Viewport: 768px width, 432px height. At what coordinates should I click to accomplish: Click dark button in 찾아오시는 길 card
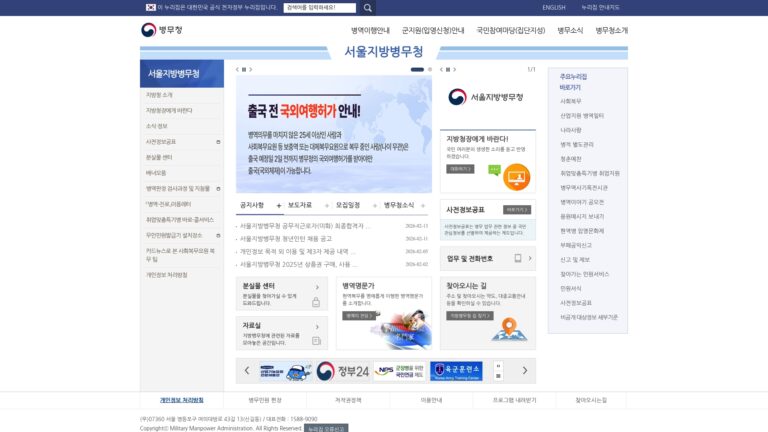[x=470, y=316]
